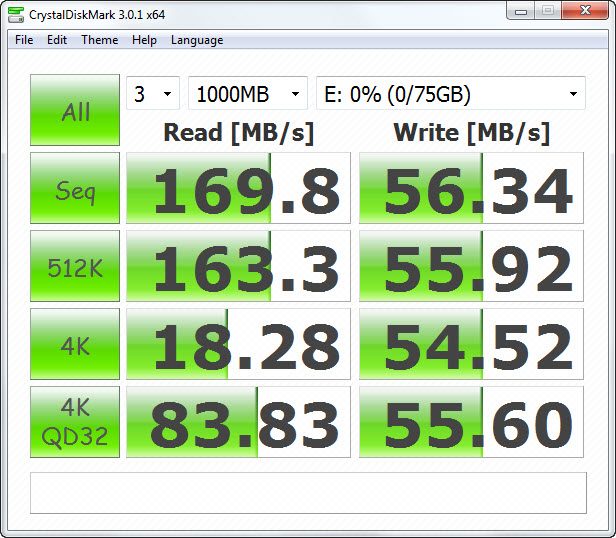Screen dimensions: 616x538
Task: Click the Seq read result 169.8
Action: pos(238,188)
